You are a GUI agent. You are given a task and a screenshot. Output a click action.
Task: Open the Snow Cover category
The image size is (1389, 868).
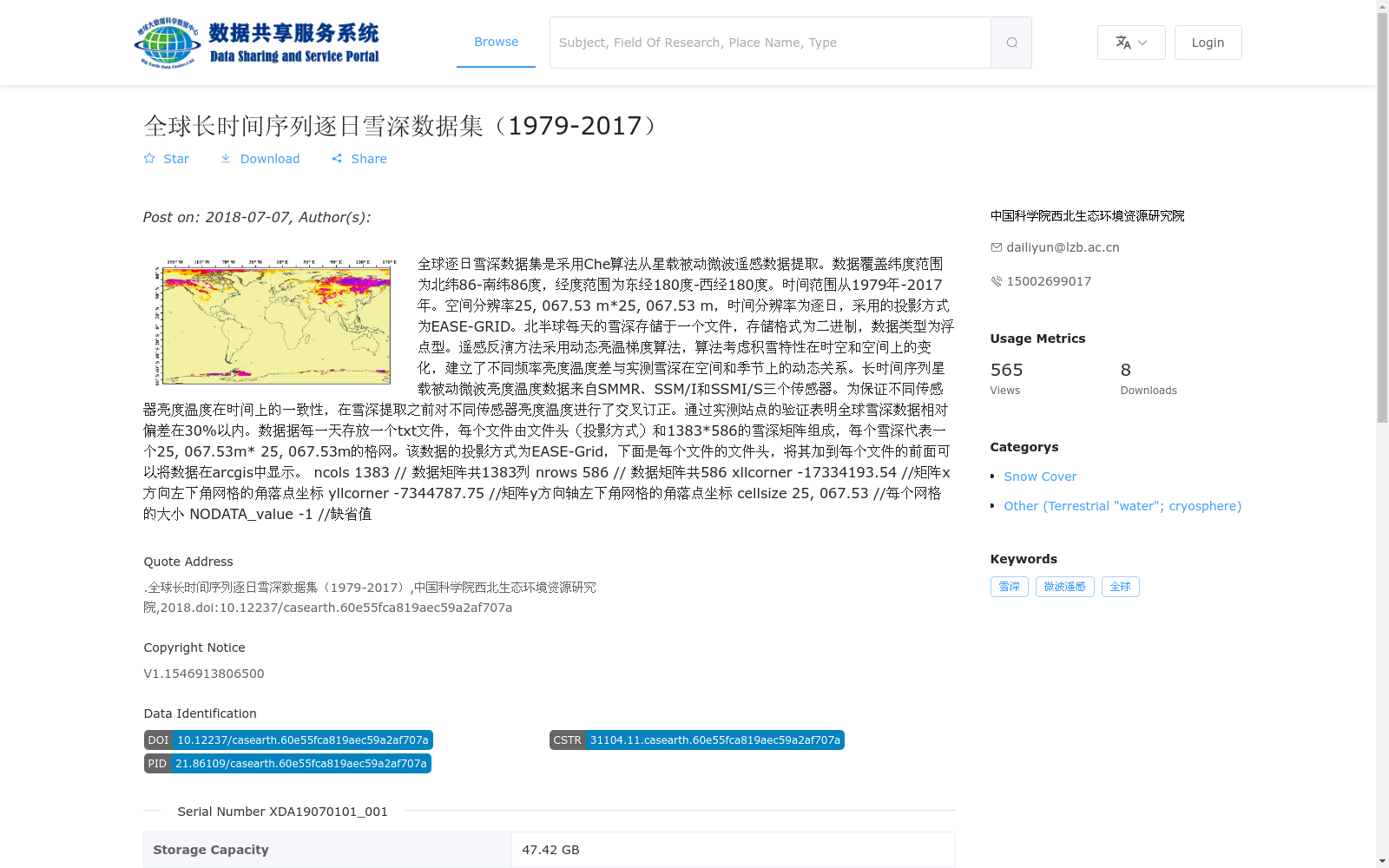[1040, 477]
